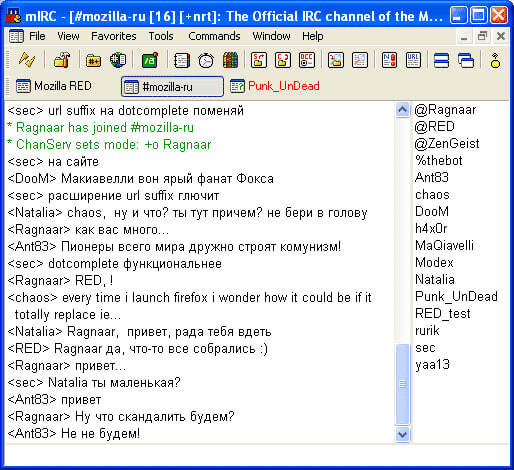Click the Connect lightning bolt icon
The height and width of the screenshot is (470, 514).
[x=26, y=60]
